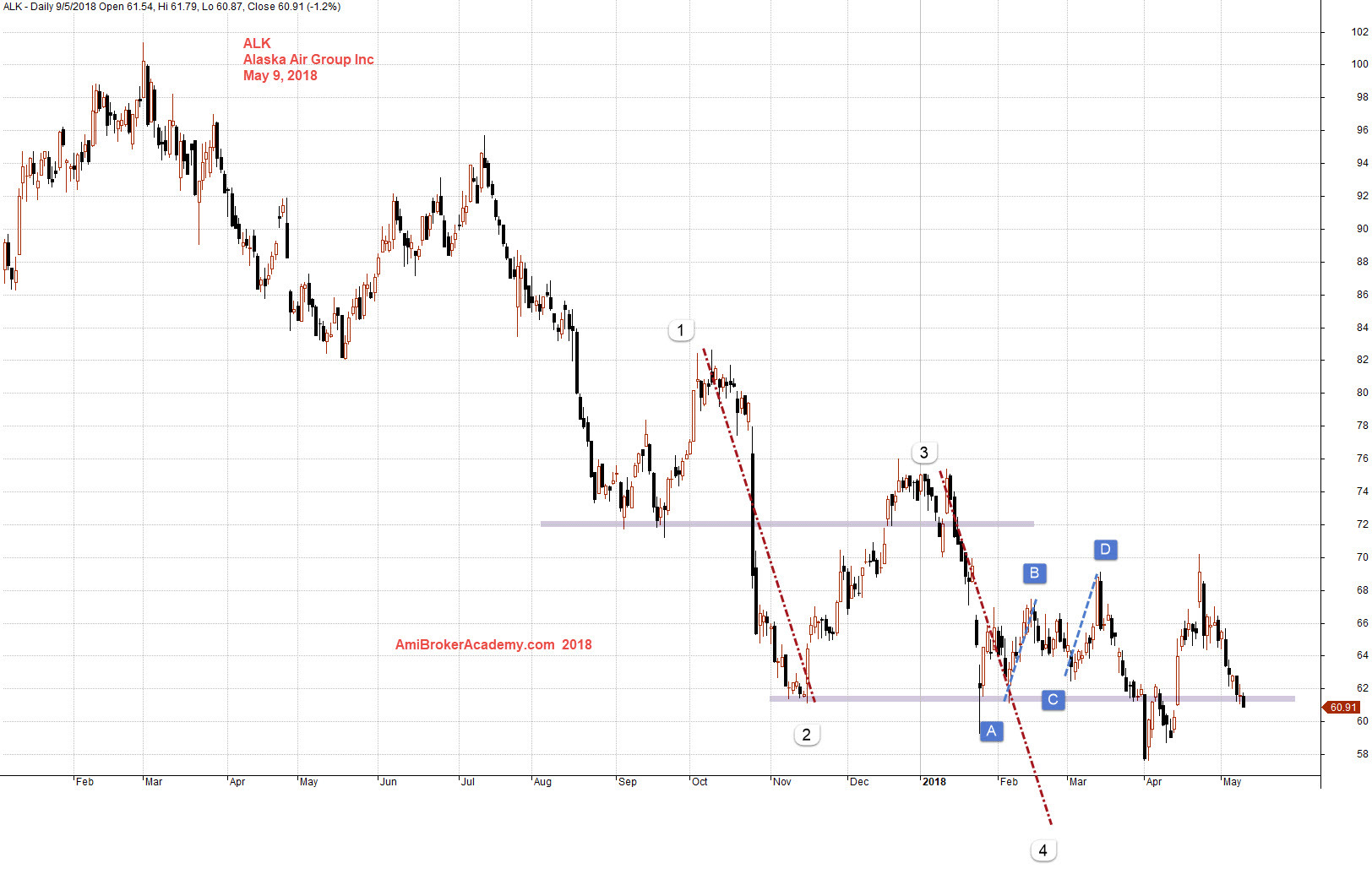Click the 90 price axis label
The image size is (1372, 874).
point(1363,229)
